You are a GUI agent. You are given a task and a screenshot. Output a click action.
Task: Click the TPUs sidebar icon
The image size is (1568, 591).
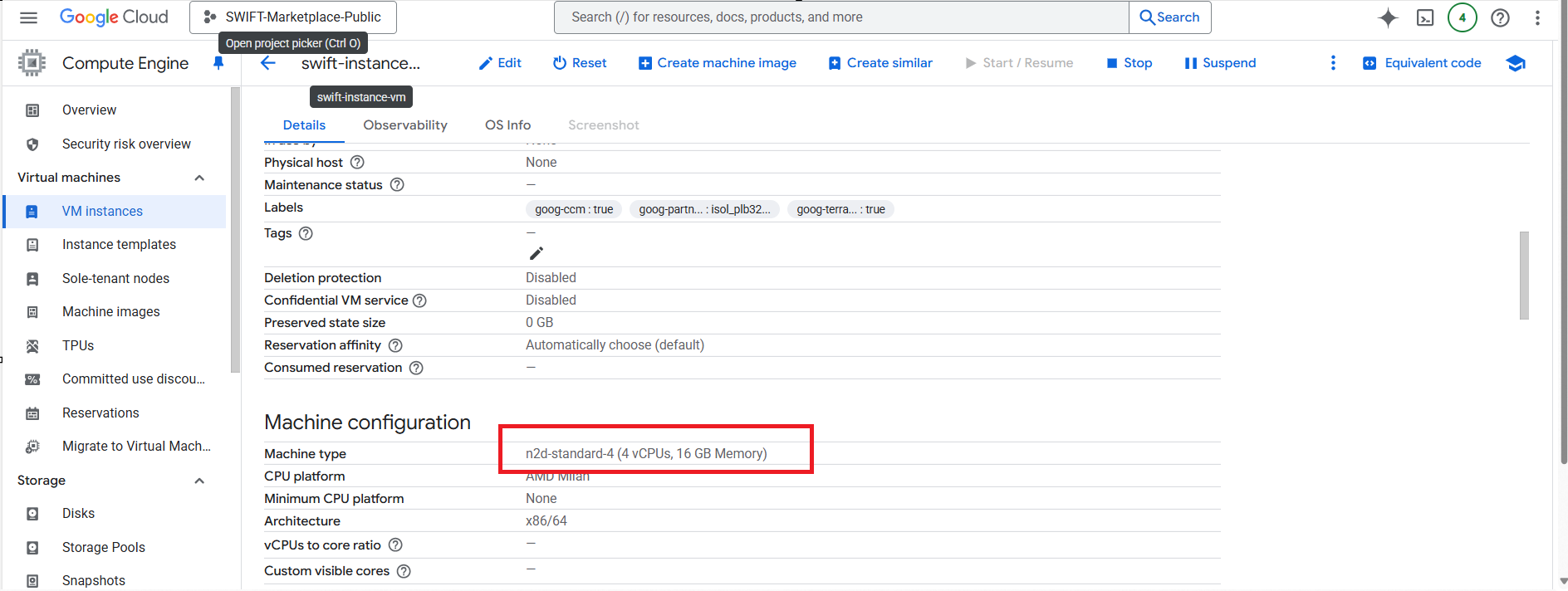[x=32, y=346]
